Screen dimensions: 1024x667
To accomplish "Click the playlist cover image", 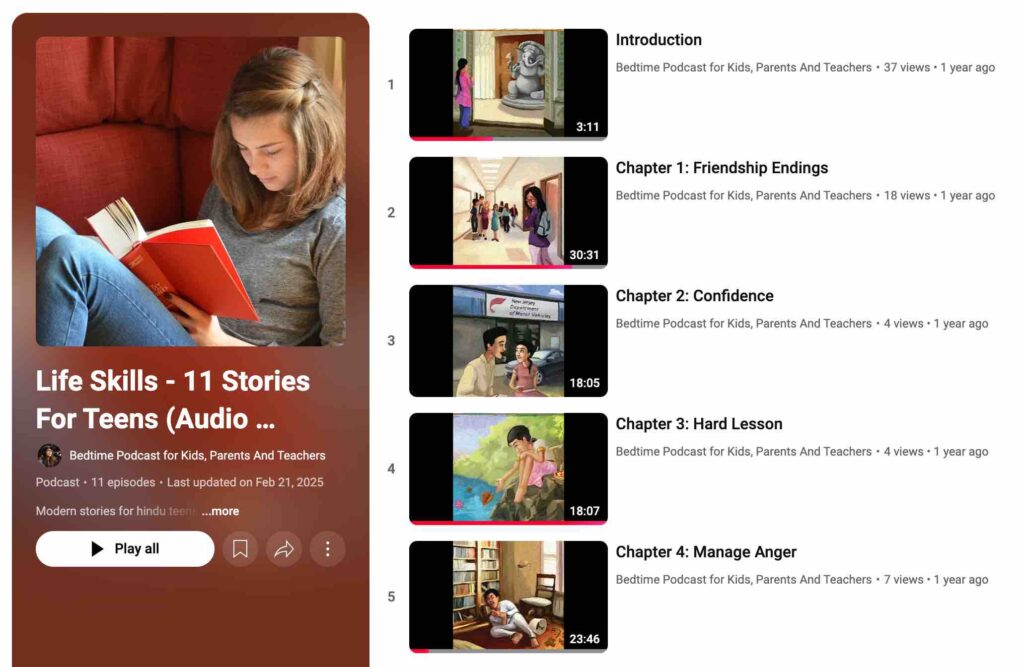I will click(190, 191).
